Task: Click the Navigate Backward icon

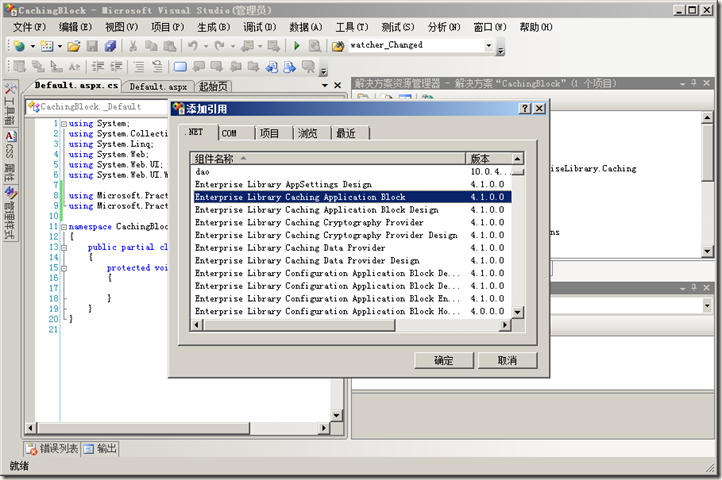Action: (248, 46)
